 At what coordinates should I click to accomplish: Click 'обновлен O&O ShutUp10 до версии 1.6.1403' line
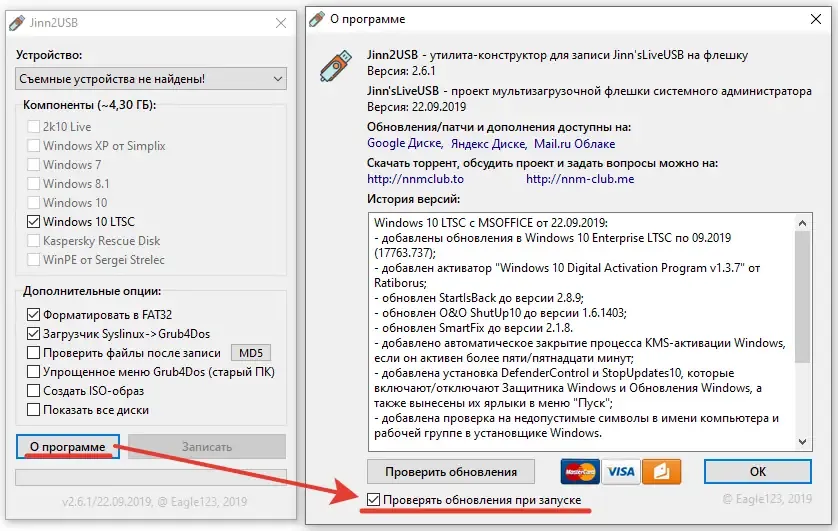pos(500,313)
